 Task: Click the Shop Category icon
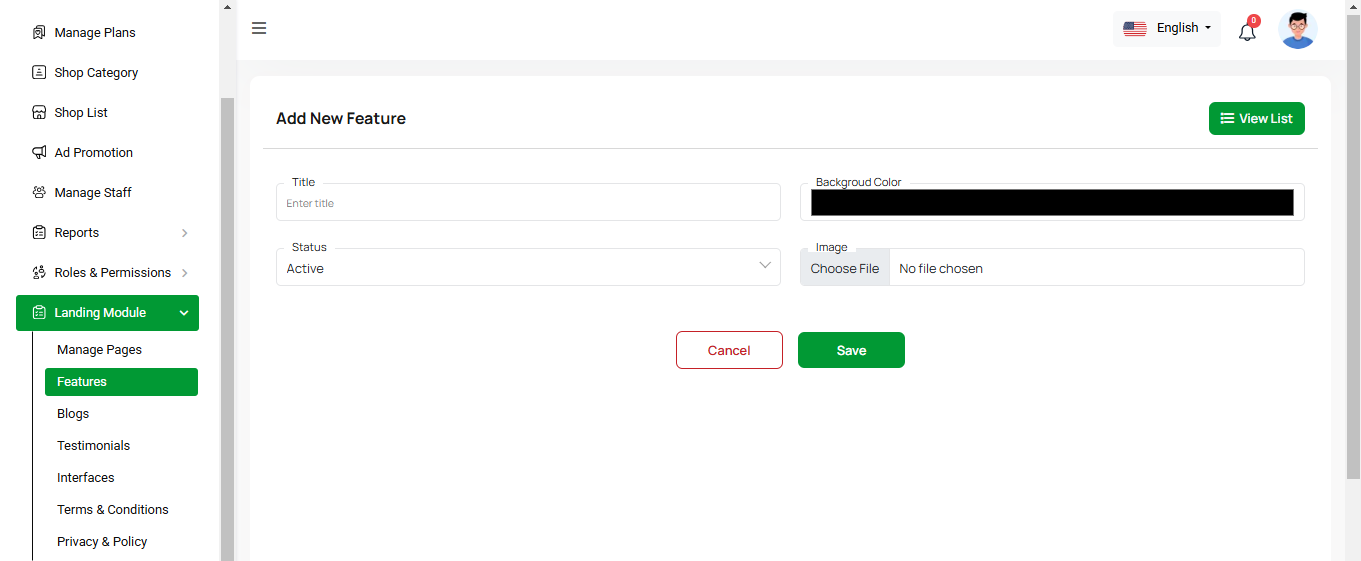coord(39,72)
